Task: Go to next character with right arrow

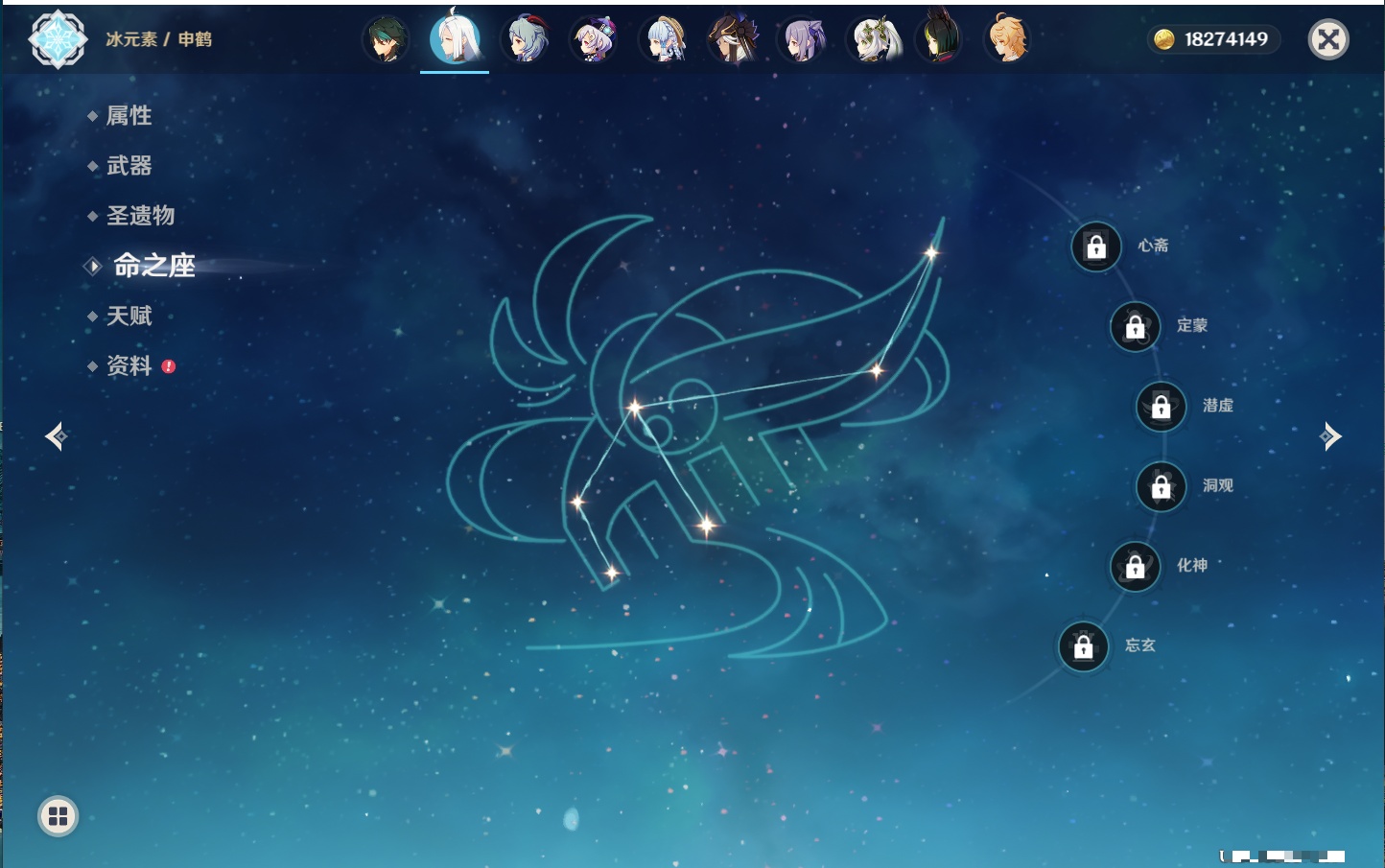Action: 1330,436
